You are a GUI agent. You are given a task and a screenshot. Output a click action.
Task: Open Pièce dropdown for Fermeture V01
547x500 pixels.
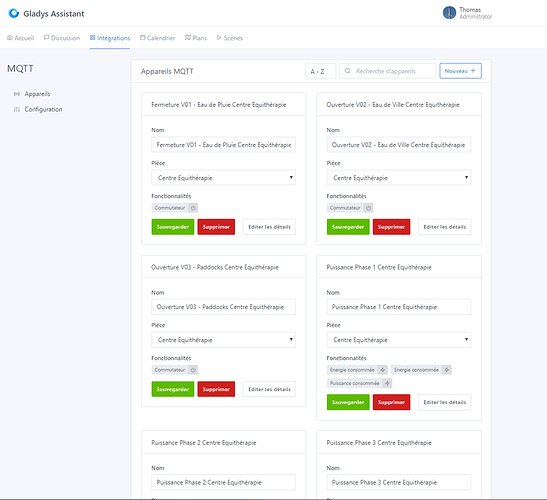tap(224, 178)
